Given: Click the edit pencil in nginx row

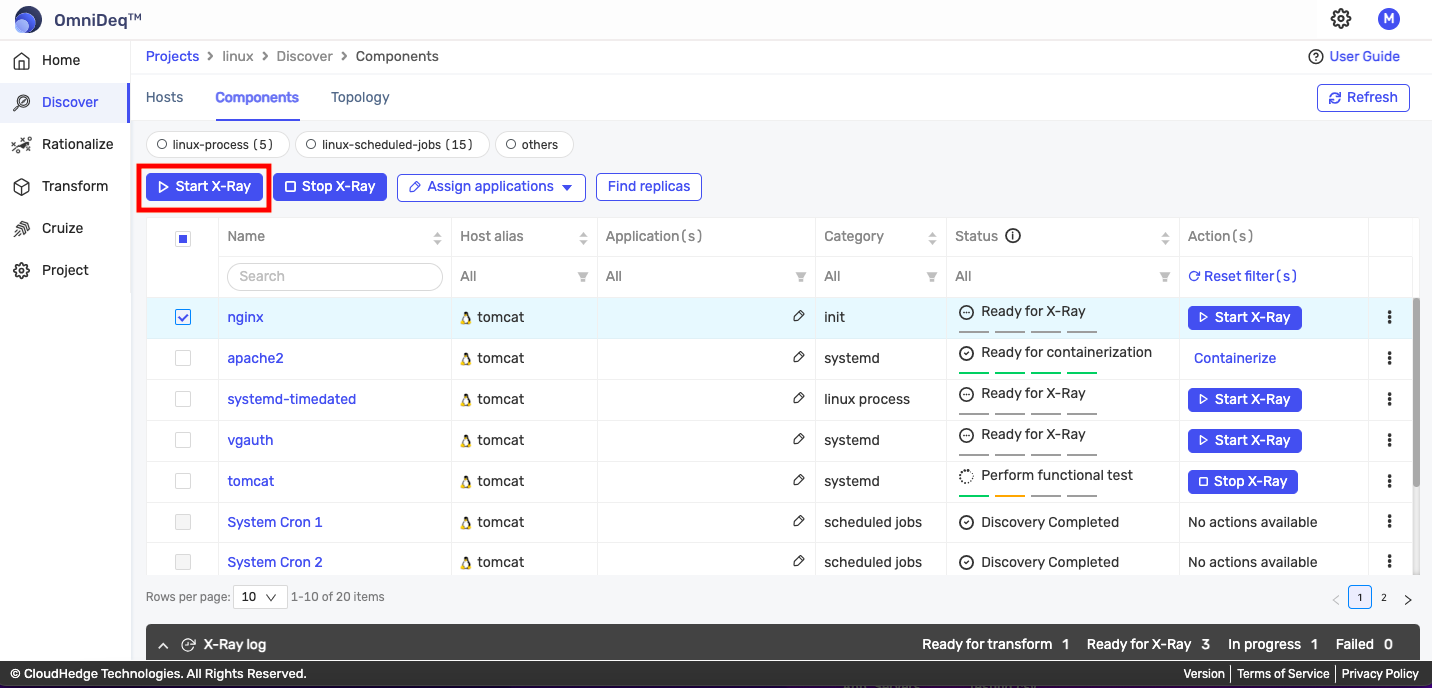Looking at the screenshot, I should 798,316.
